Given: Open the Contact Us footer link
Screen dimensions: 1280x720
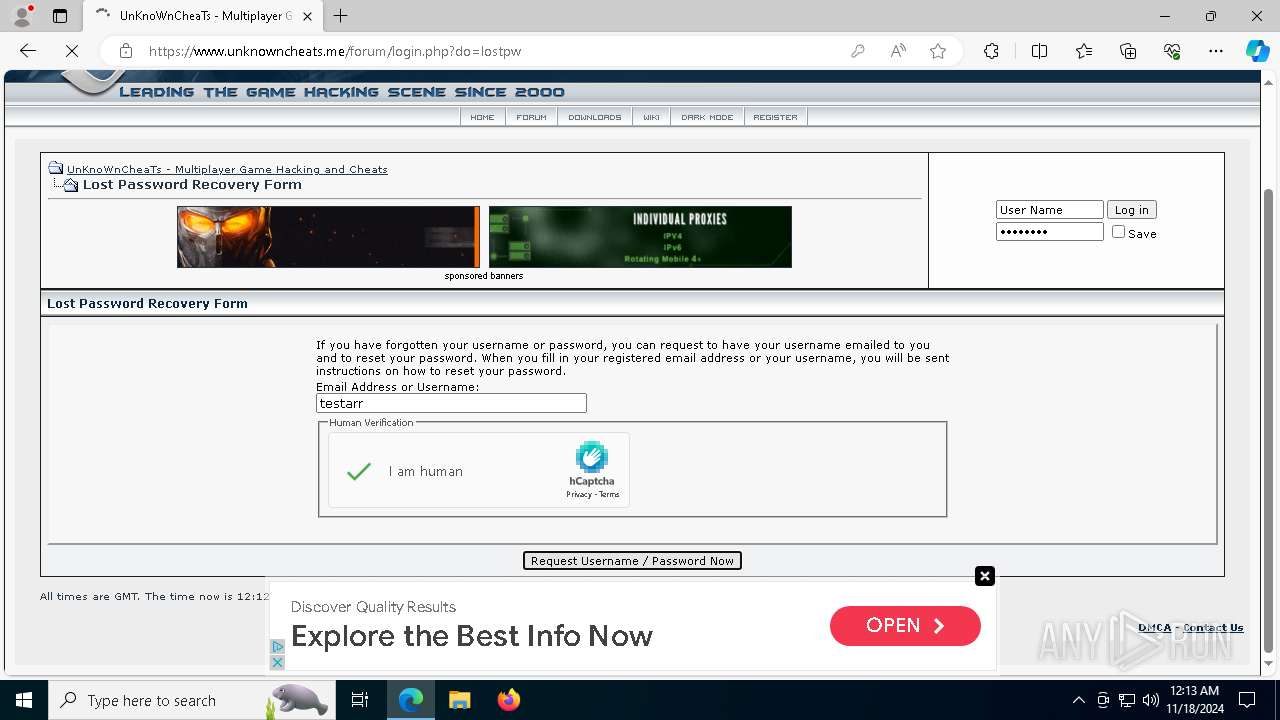Looking at the screenshot, I should click(x=1213, y=628).
